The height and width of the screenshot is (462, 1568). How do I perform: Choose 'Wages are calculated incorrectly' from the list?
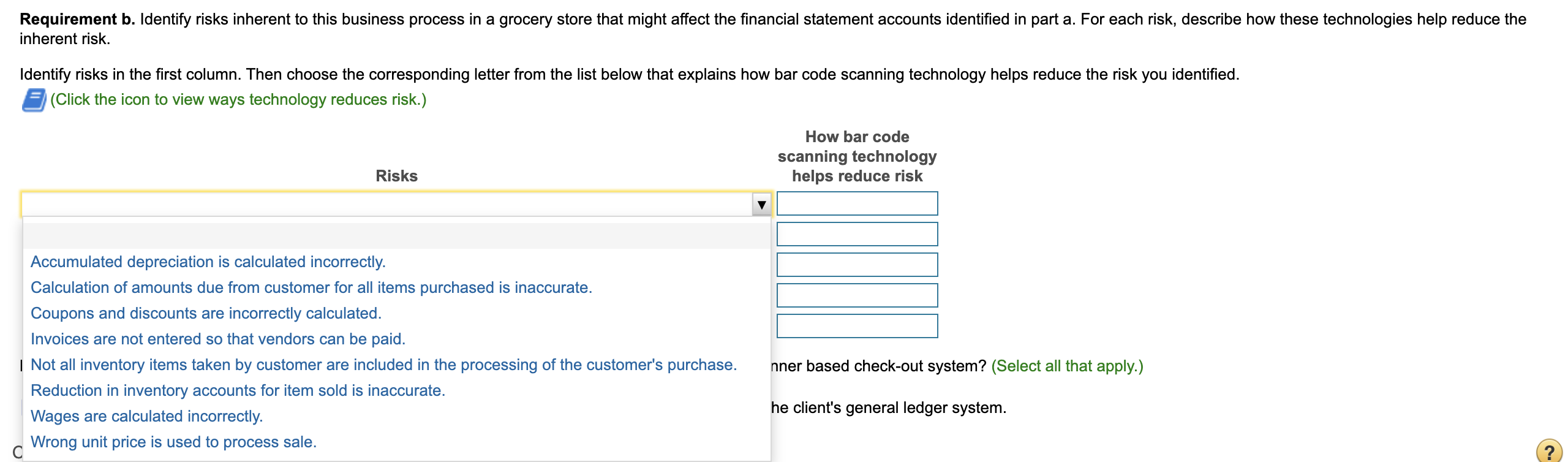pos(147,415)
